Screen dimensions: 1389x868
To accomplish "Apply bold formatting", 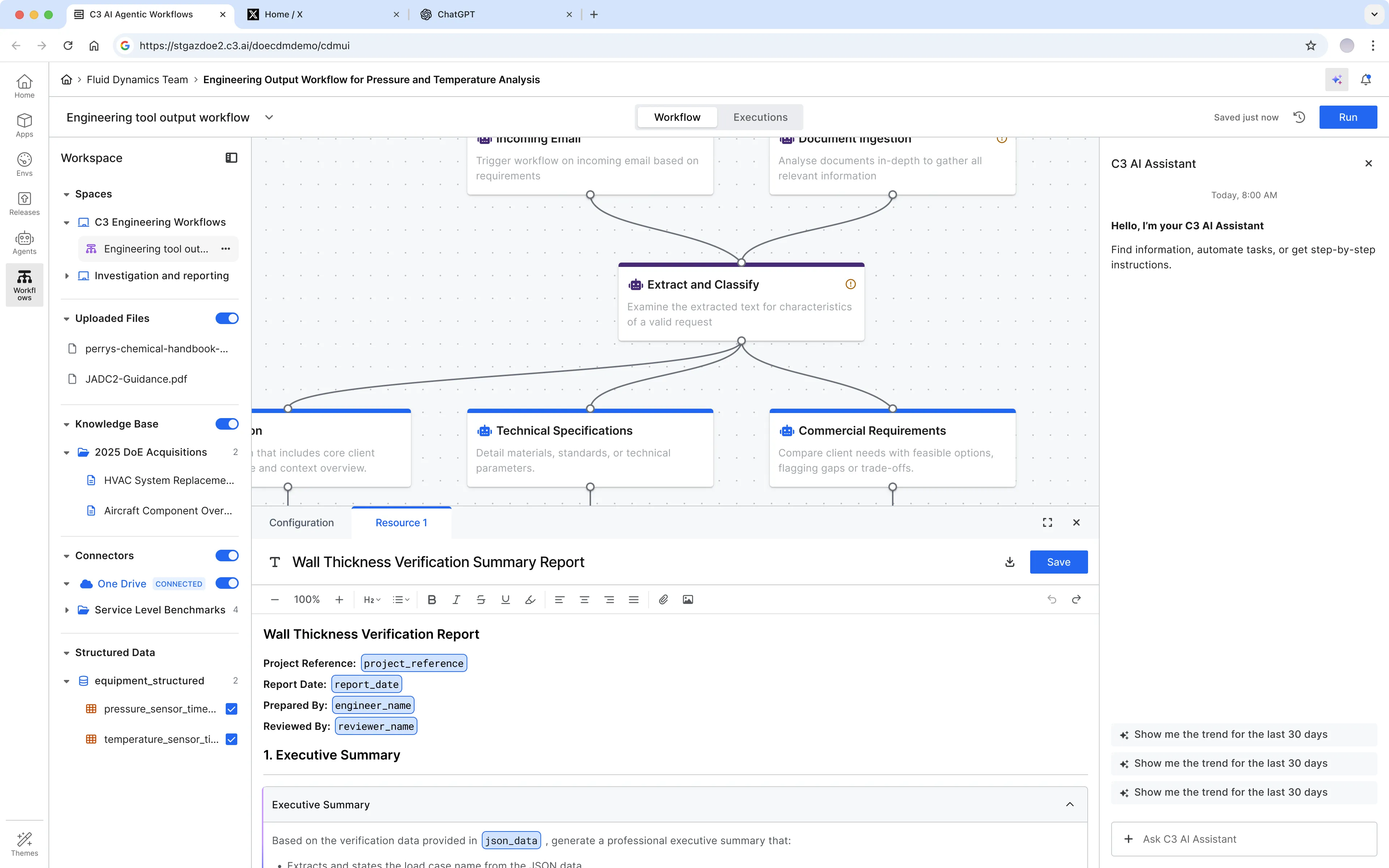I will pos(432,599).
